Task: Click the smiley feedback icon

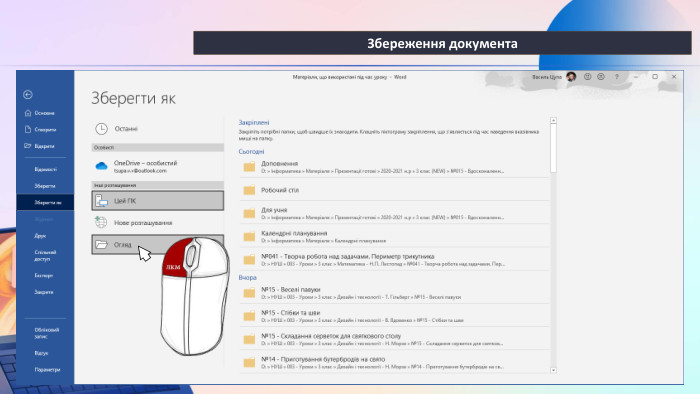Action: pos(588,77)
